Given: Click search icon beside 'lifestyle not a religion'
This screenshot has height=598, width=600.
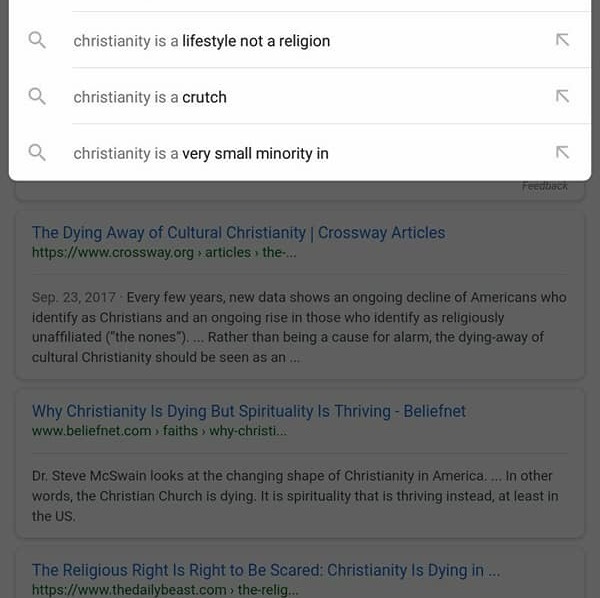Looking at the screenshot, I should tap(37, 41).
